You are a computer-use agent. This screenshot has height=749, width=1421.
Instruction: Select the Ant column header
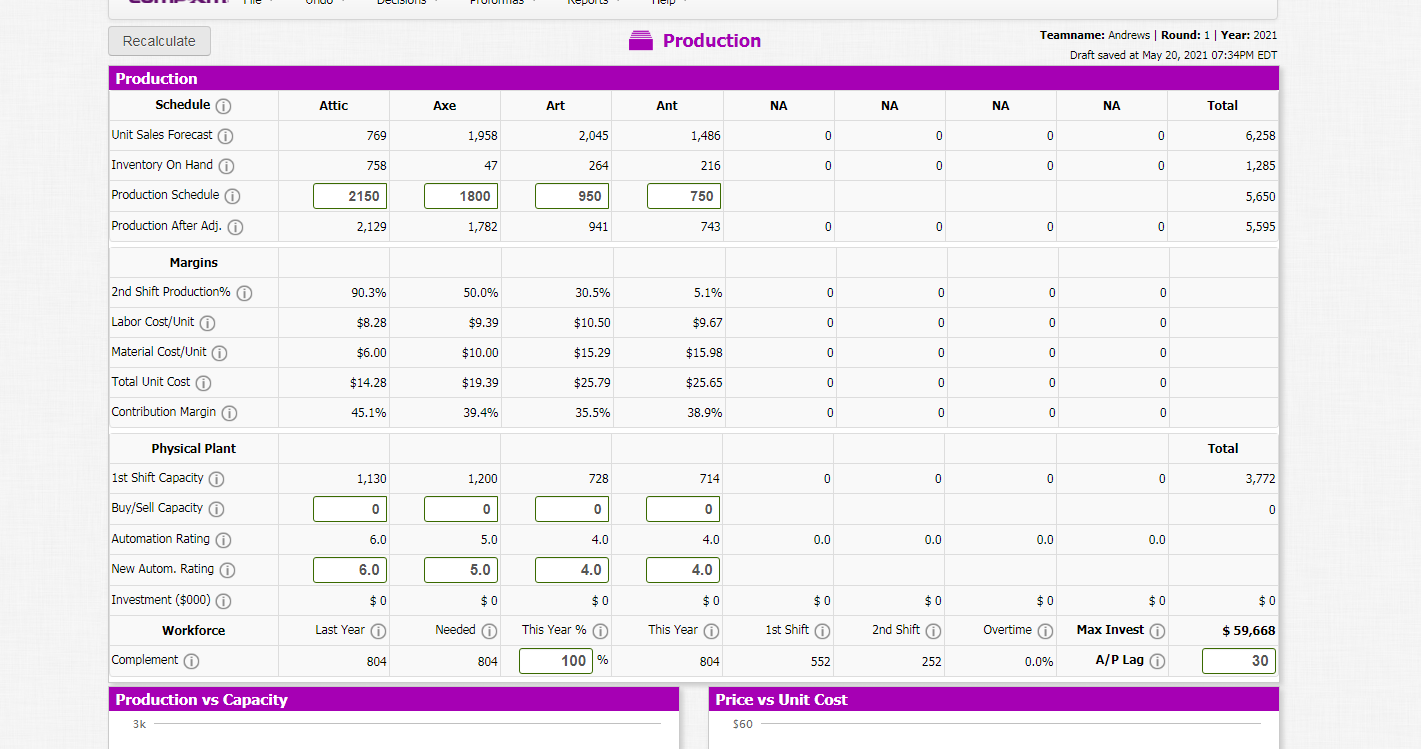pos(667,106)
